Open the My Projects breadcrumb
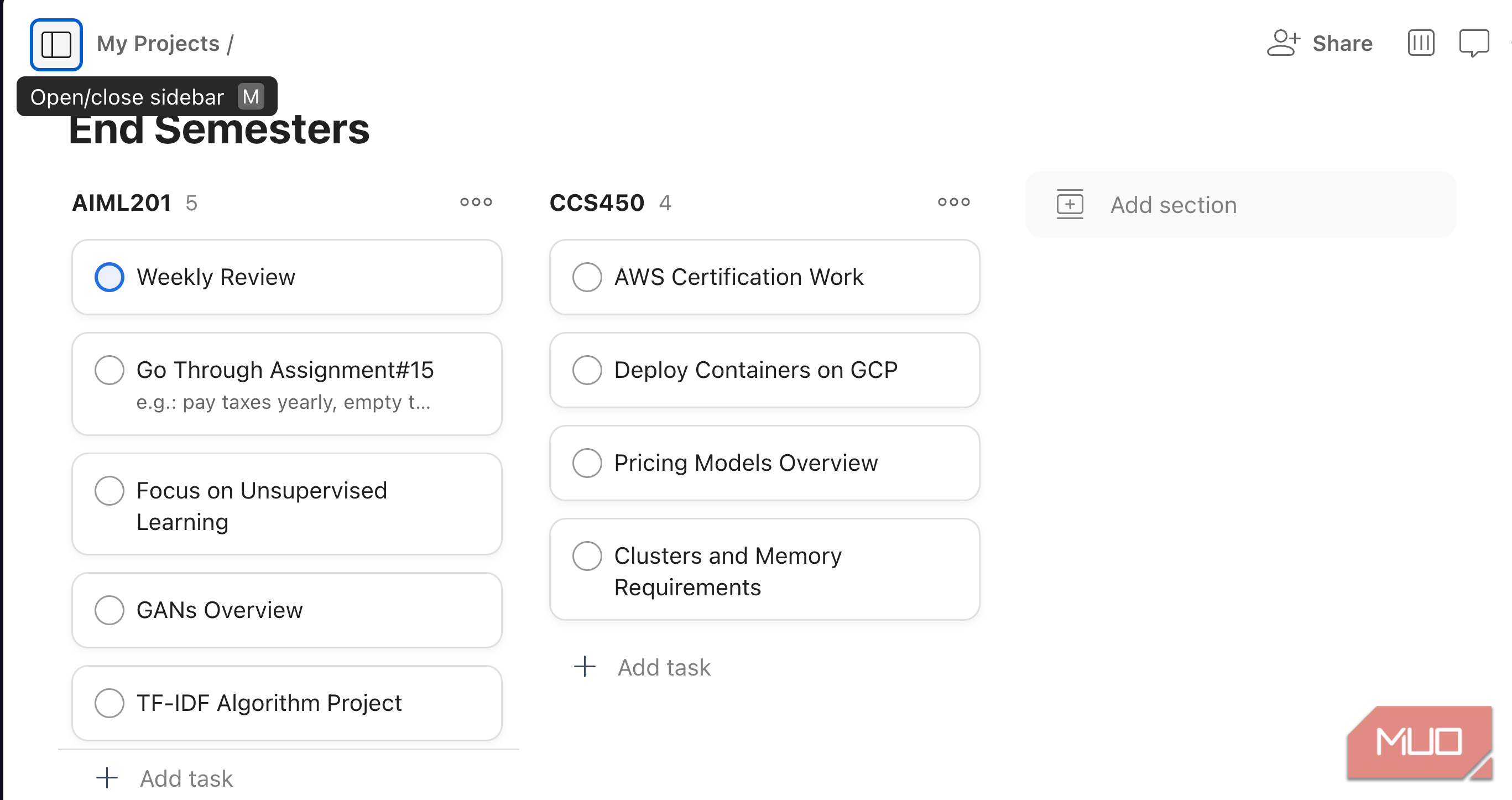 pyautogui.click(x=158, y=44)
